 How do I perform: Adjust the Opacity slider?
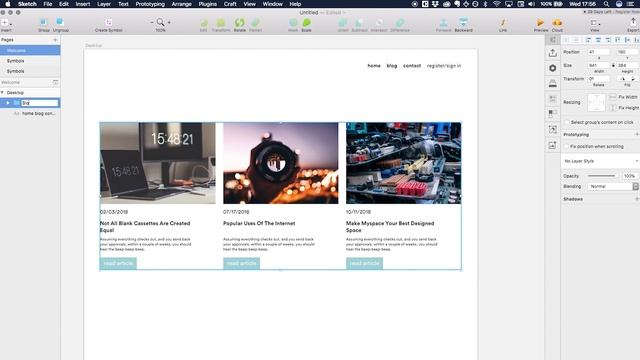(x=602, y=176)
